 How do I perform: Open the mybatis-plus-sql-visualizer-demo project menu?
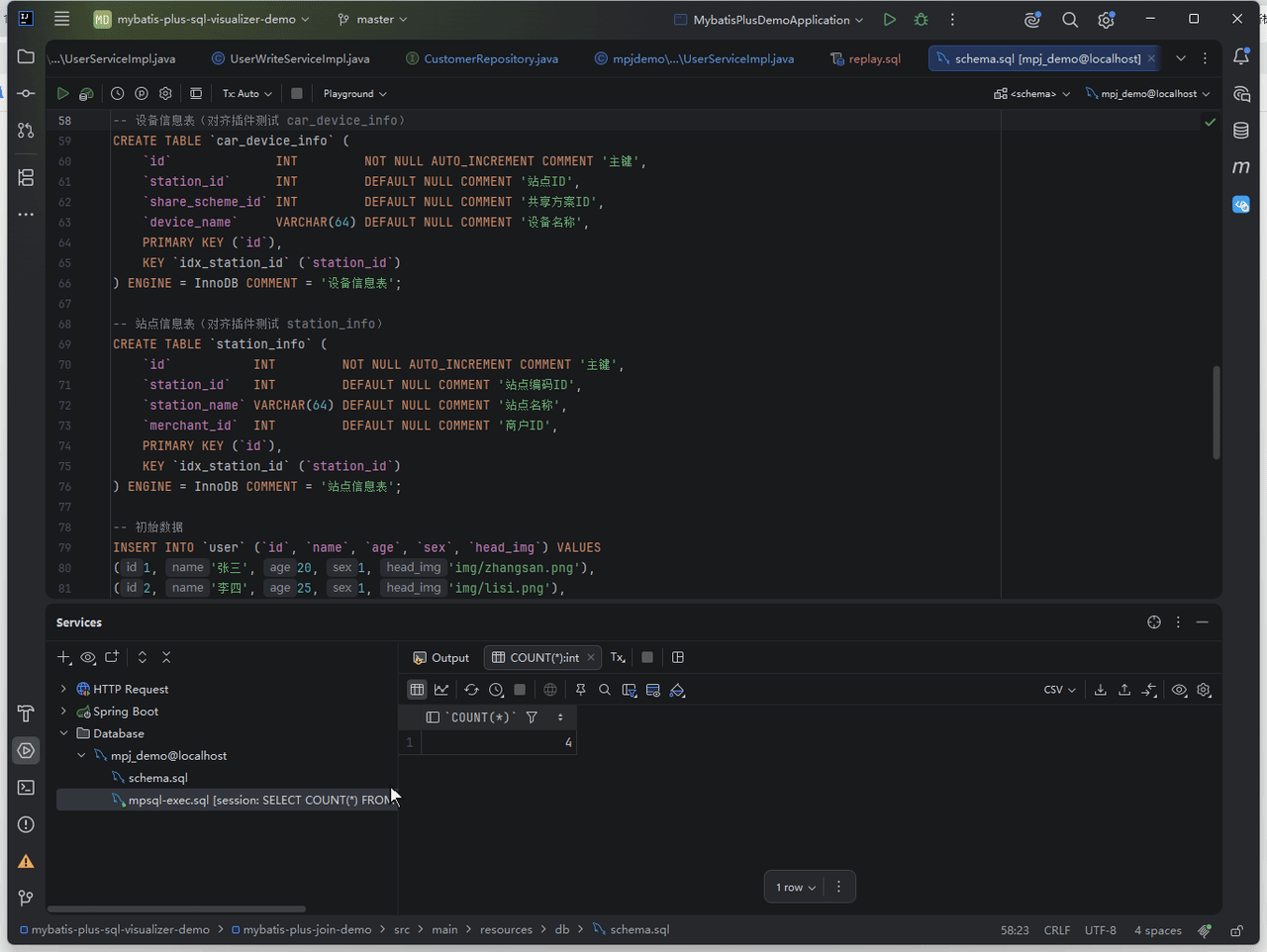202,19
